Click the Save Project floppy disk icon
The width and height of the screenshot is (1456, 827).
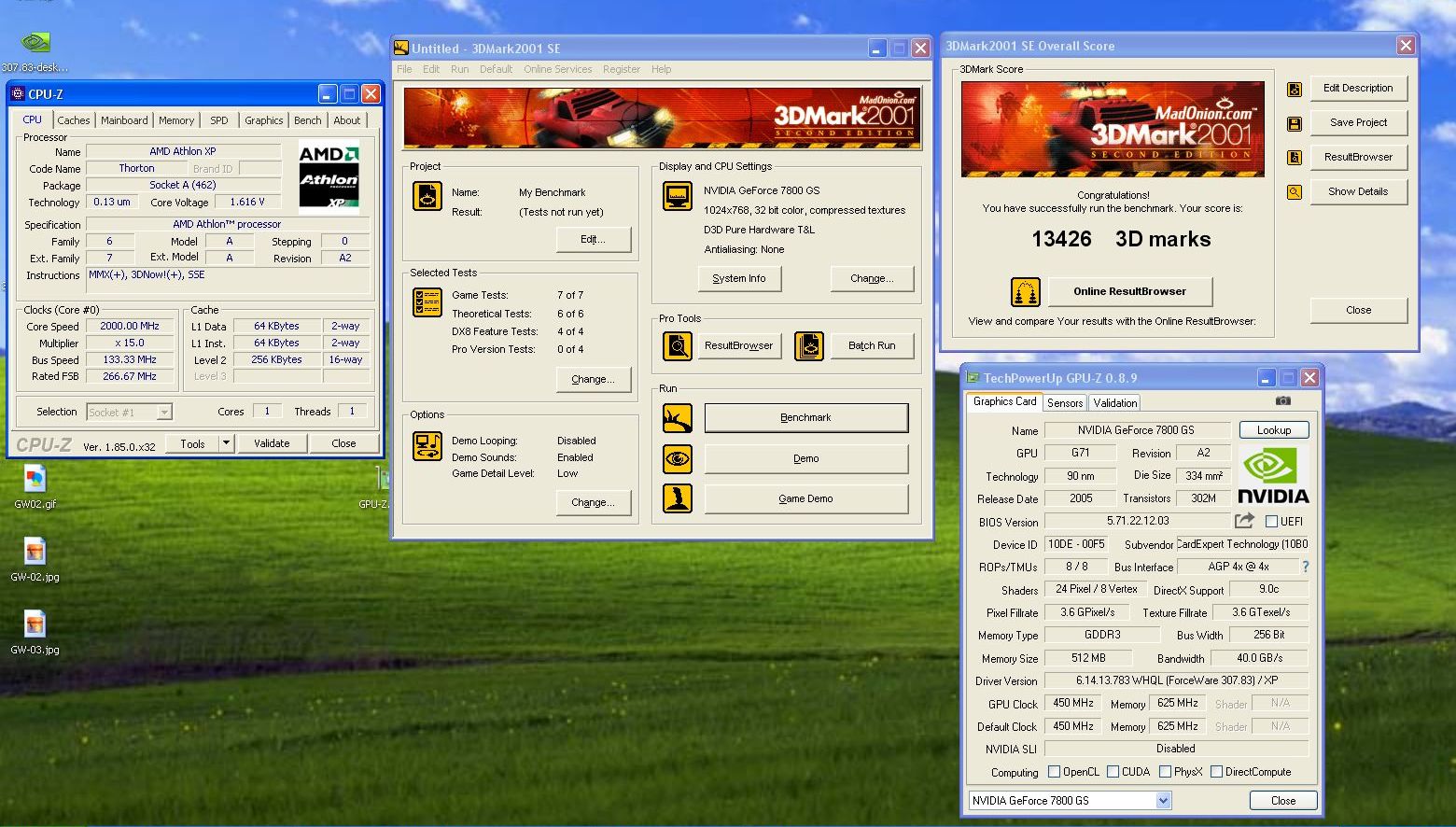click(x=1295, y=123)
